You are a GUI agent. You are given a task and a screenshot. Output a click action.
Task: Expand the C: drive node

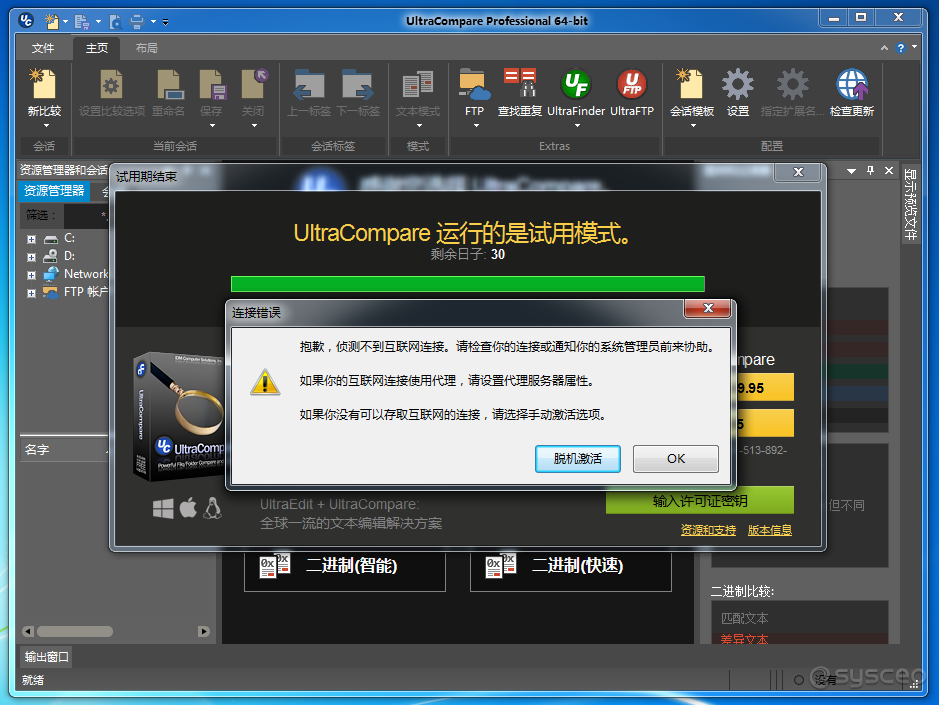[x=32, y=240]
